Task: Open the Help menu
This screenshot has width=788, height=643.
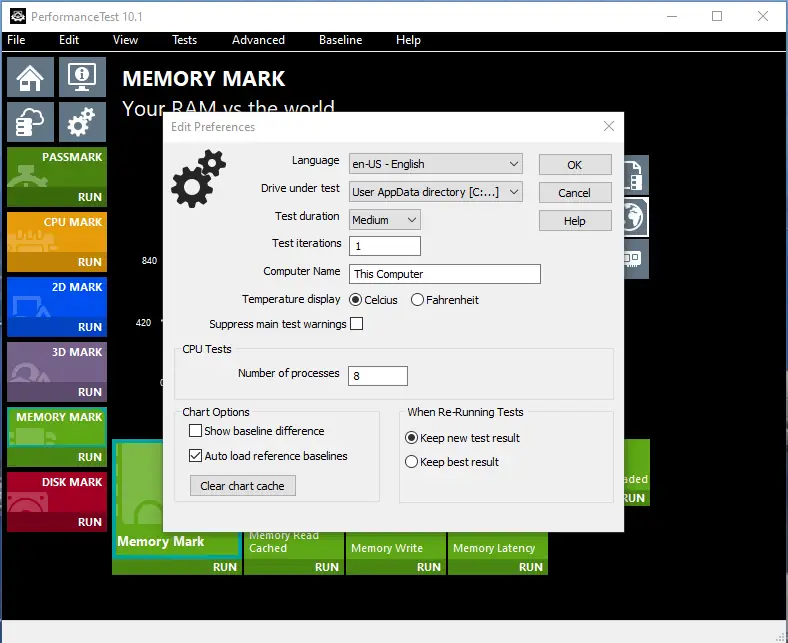Action: coord(408,40)
